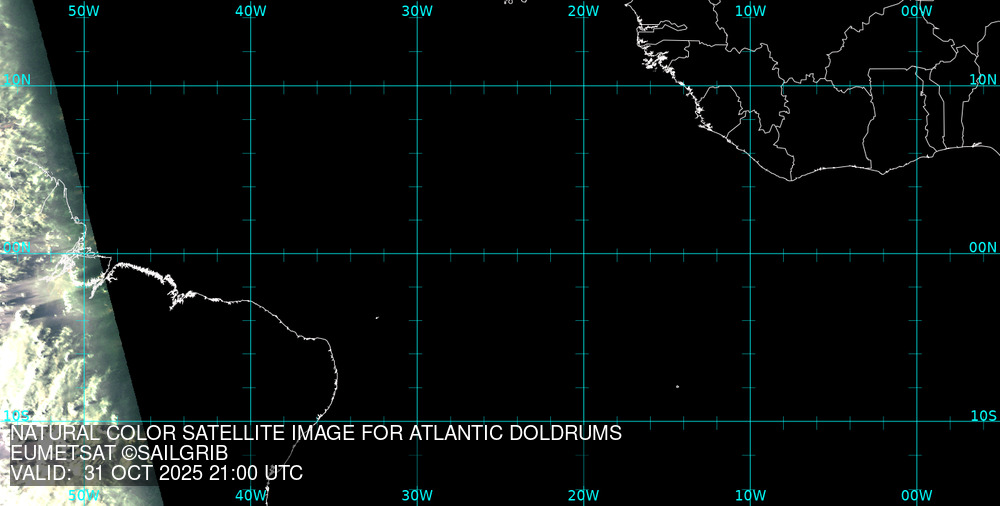Click the grid intersection of 30W and equator

coord(417,253)
